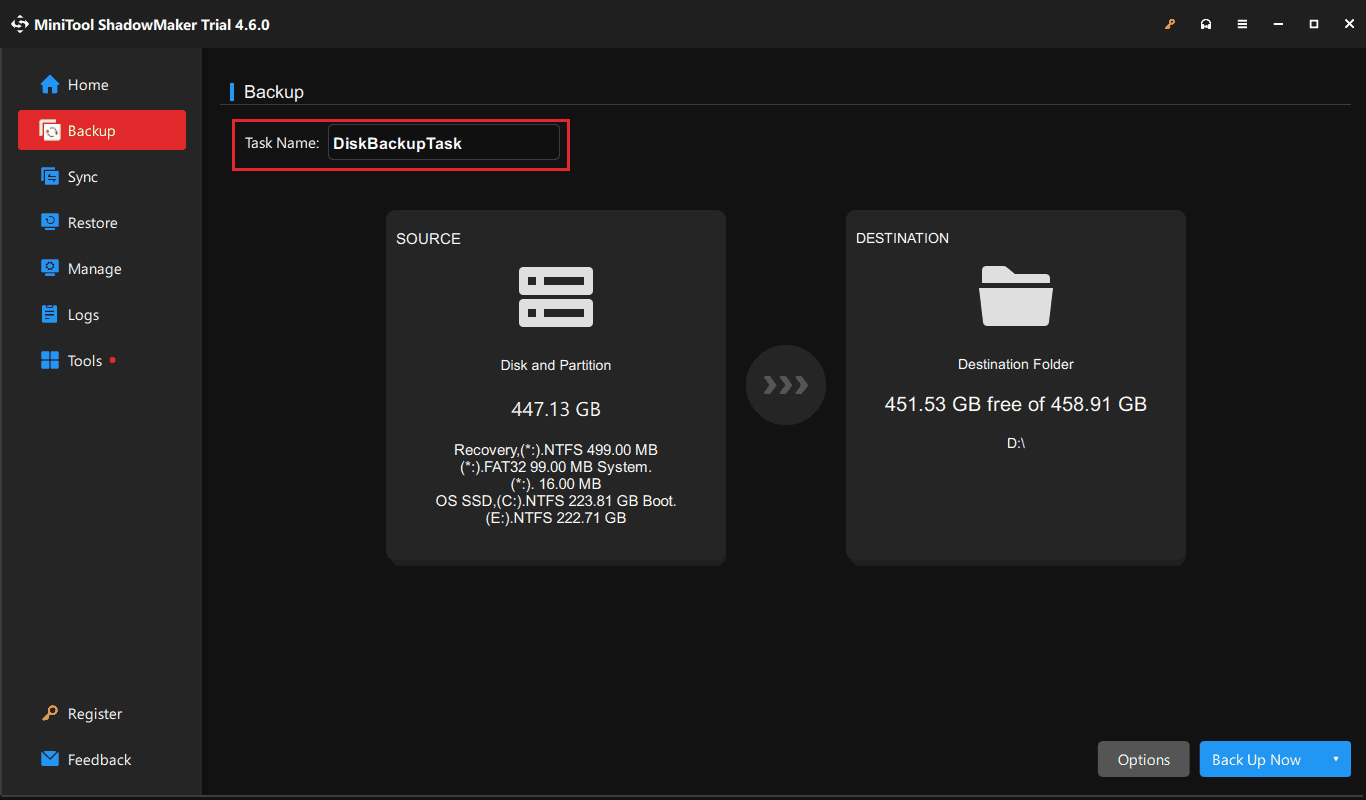
Task: Click the Manage icon in the sidebar
Action: pos(50,269)
